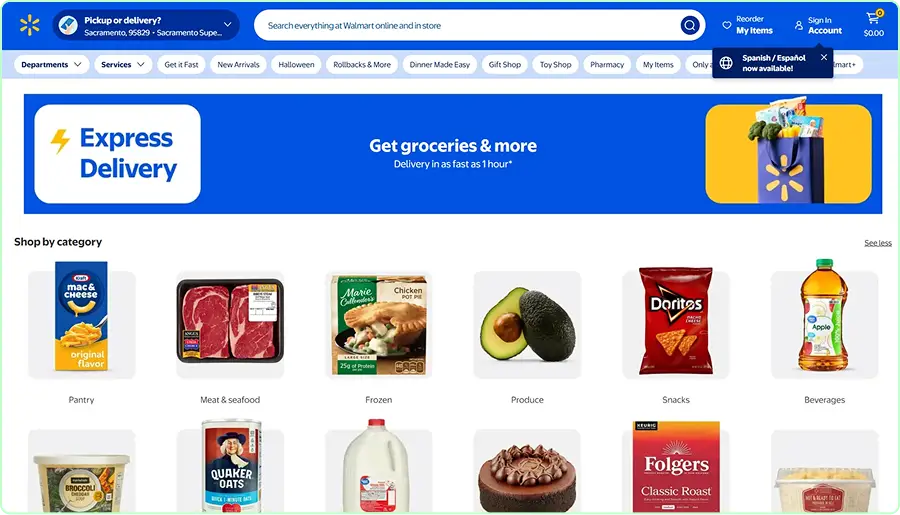Close the Spanish / Español notification
Screen dimensions: 900x515
coord(824,57)
